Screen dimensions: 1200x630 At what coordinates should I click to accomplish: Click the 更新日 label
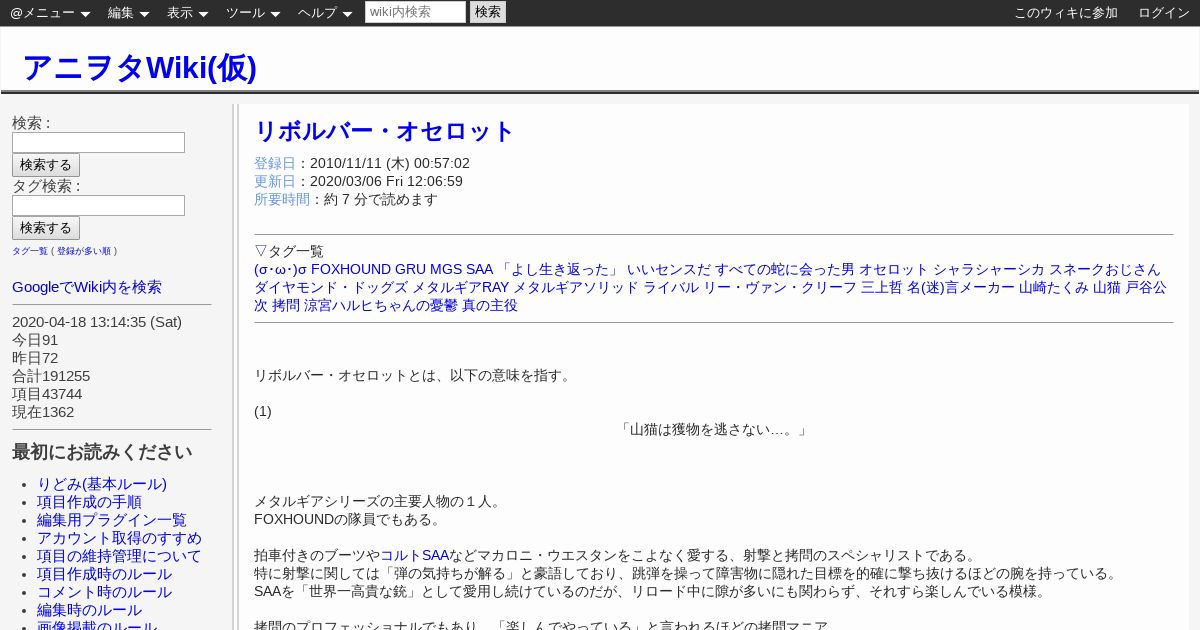pos(275,181)
